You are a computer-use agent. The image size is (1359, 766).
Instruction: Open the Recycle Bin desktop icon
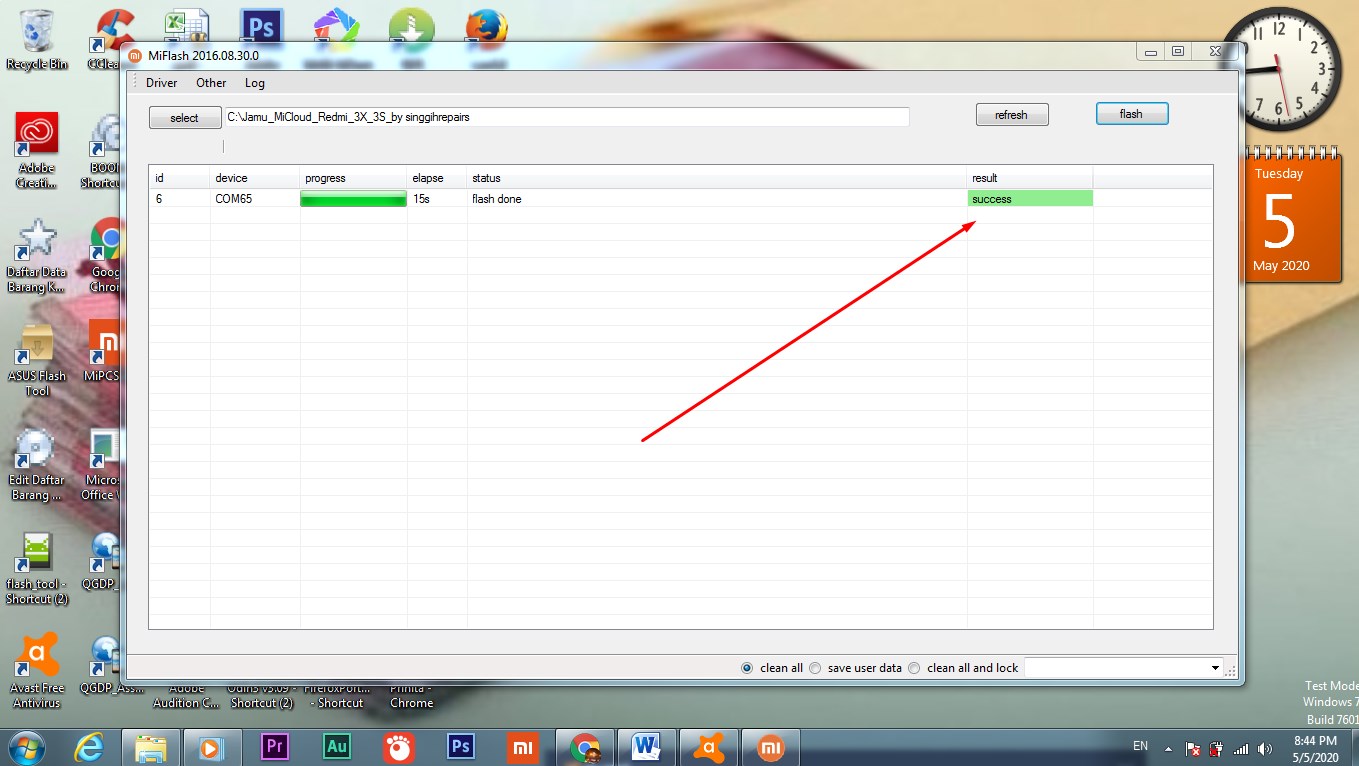coord(37,40)
